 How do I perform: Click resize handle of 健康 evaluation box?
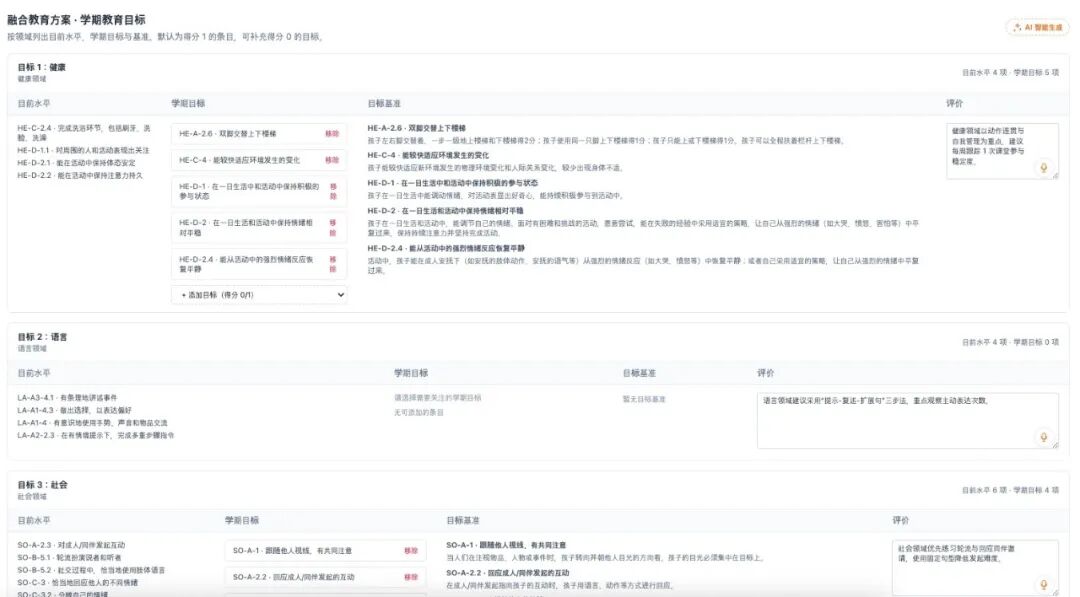coord(1055,176)
